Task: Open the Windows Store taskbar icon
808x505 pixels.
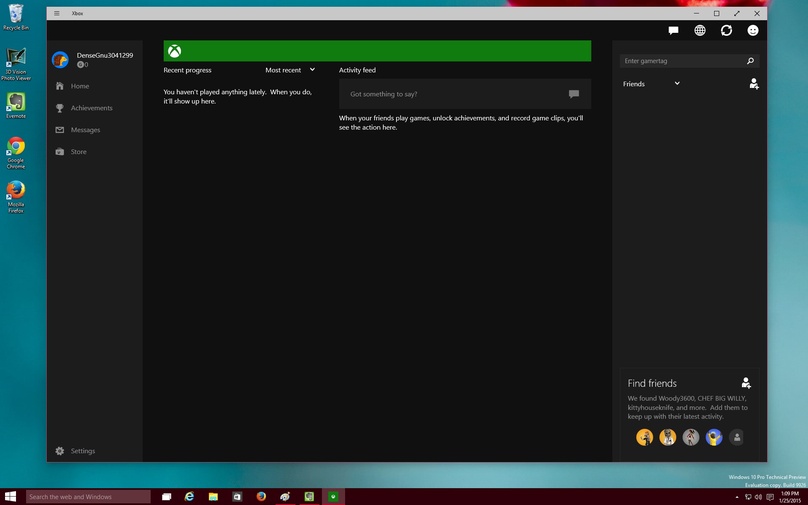Action: click(x=237, y=497)
